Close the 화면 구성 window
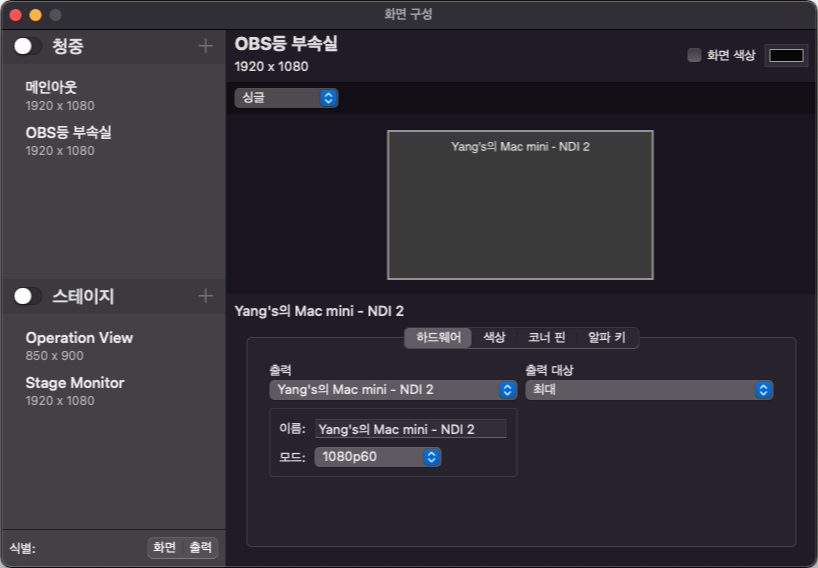818x568 pixels. (16, 15)
